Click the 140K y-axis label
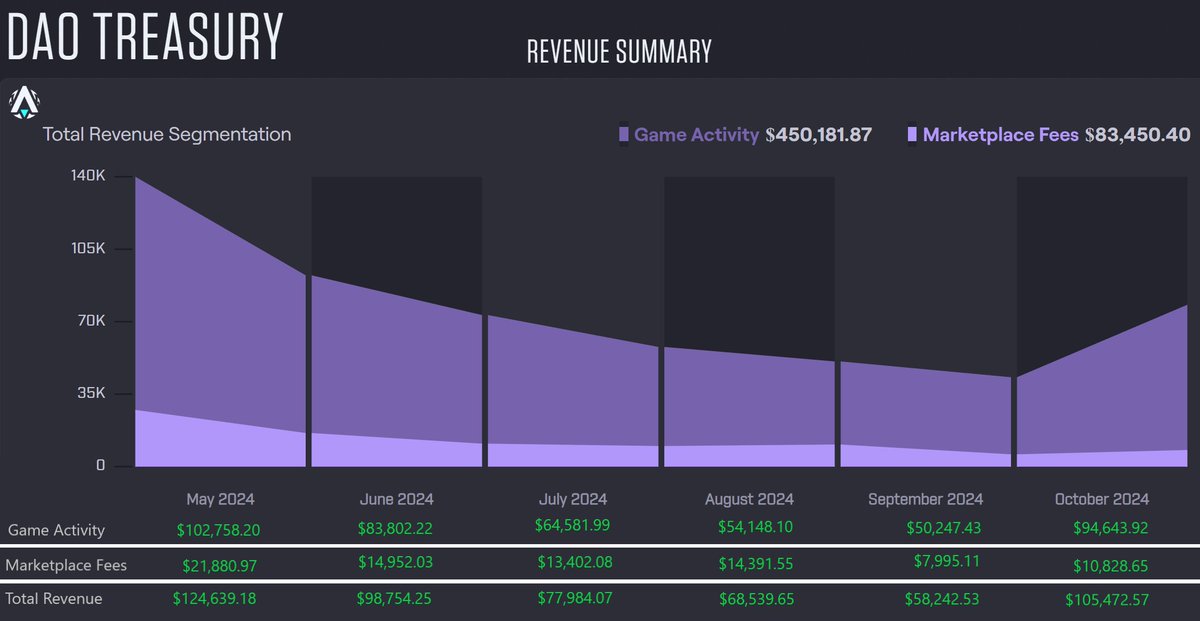This screenshot has width=1200, height=621. [x=88, y=175]
